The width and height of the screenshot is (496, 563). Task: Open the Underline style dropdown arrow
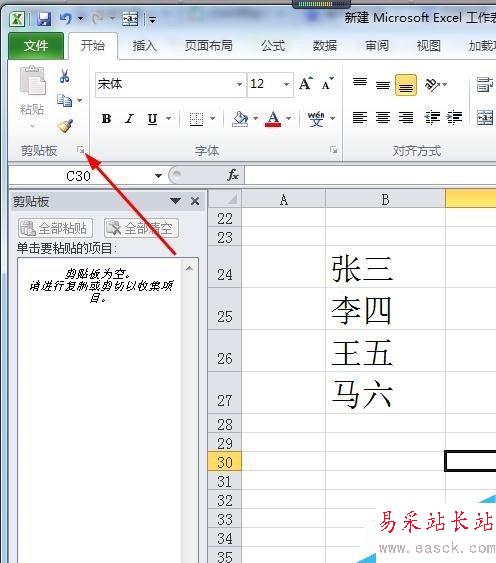tap(168, 118)
